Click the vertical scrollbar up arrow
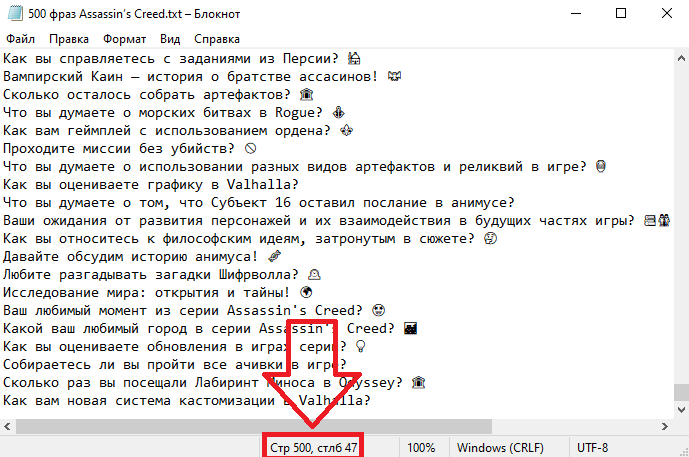689x457 pixels. pos(680,57)
